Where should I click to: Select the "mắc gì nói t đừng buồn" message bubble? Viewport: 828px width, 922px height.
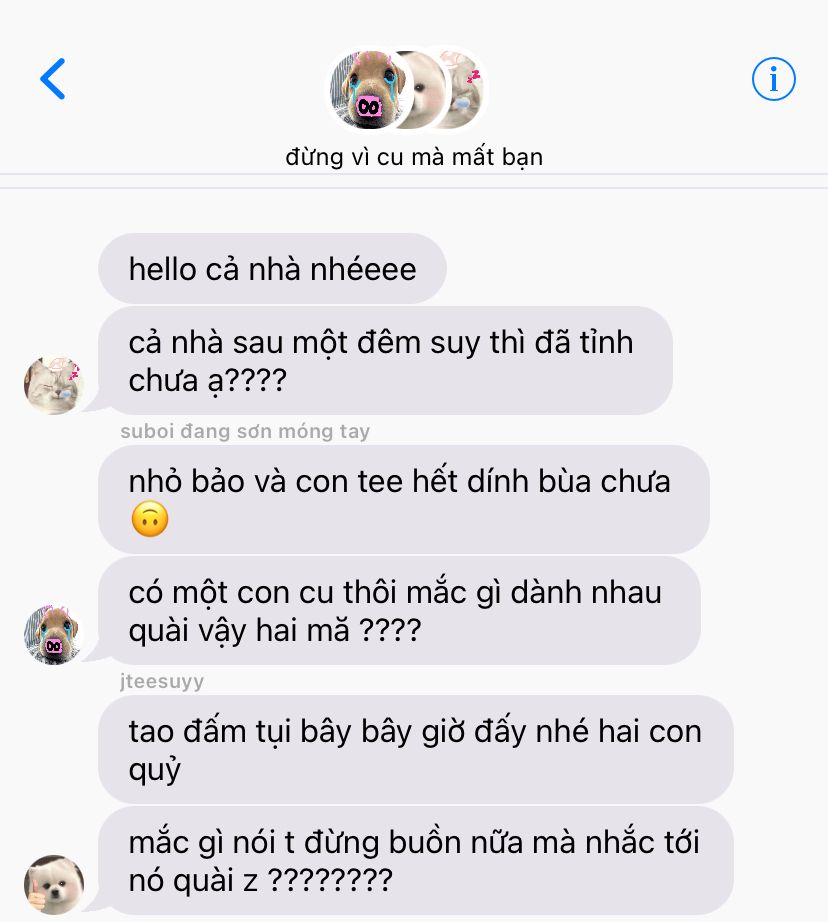[416, 860]
